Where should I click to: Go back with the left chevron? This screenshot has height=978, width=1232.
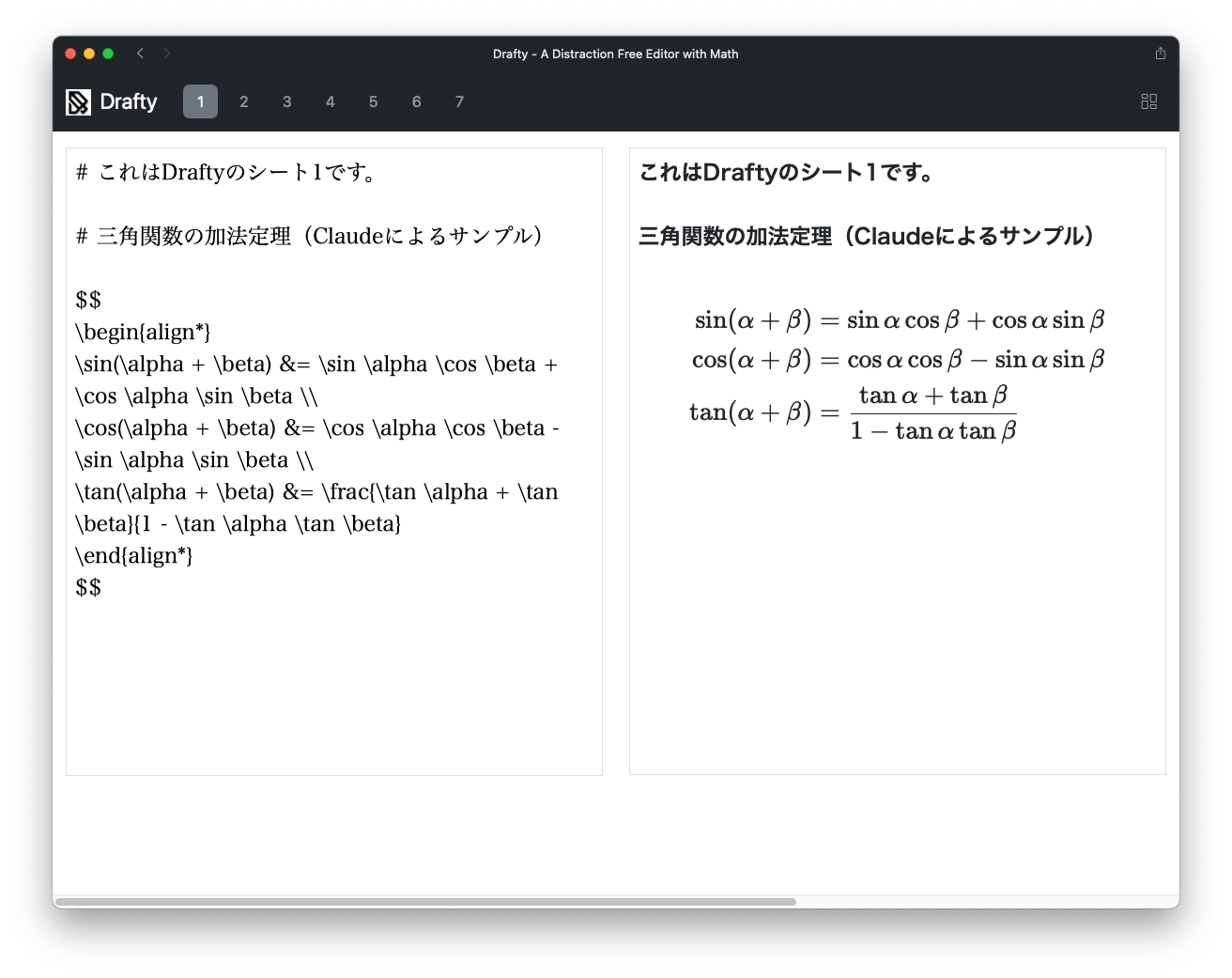(x=140, y=54)
